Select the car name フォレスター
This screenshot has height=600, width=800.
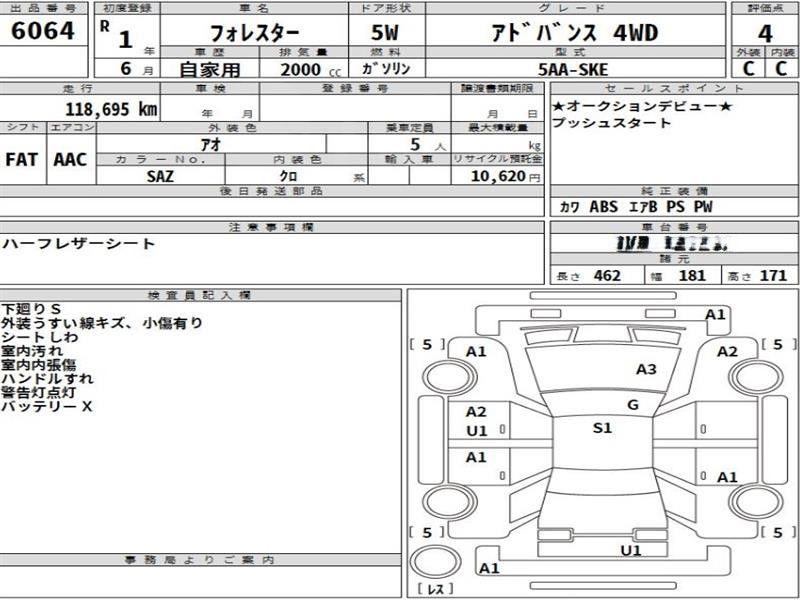click(x=254, y=34)
